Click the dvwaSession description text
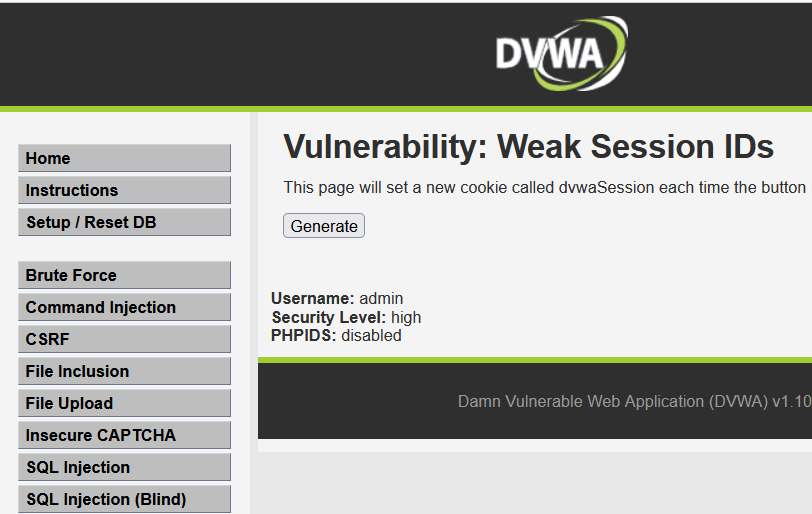Image resolution: width=812 pixels, height=514 pixels. [x=547, y=187]
